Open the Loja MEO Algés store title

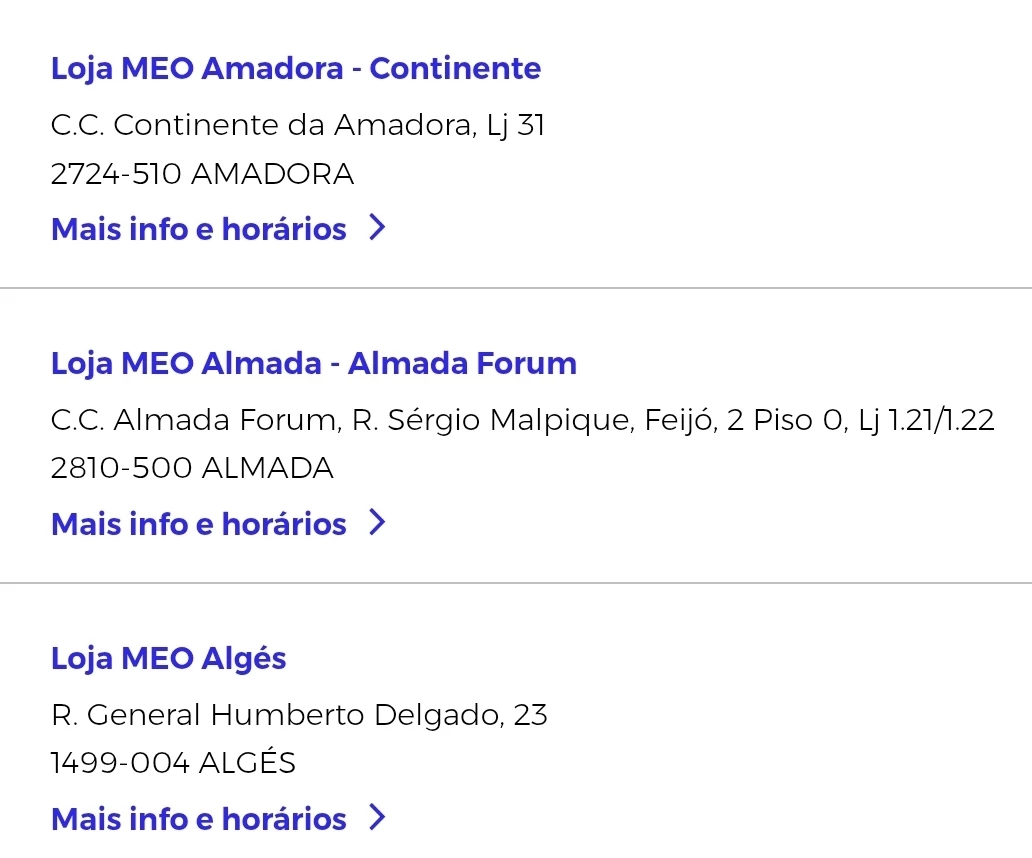[168, 658]
